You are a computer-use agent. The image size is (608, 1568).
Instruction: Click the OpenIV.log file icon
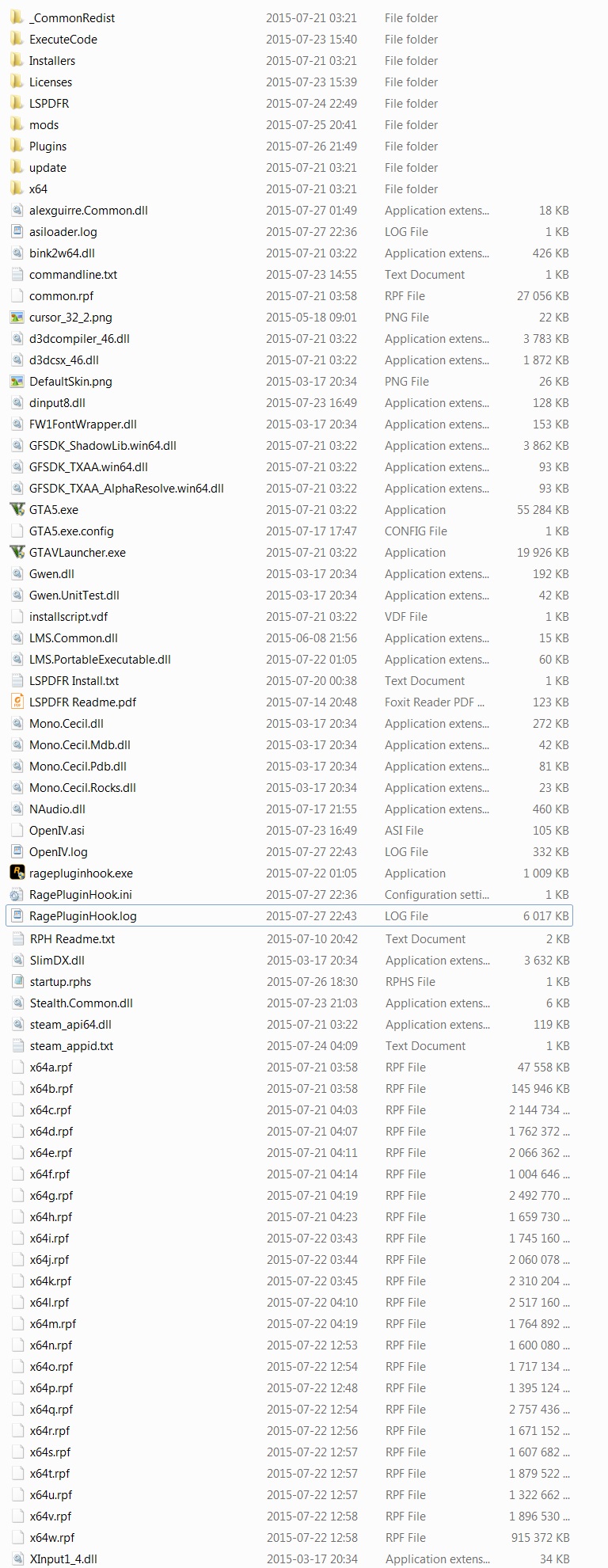coord(17,851)
